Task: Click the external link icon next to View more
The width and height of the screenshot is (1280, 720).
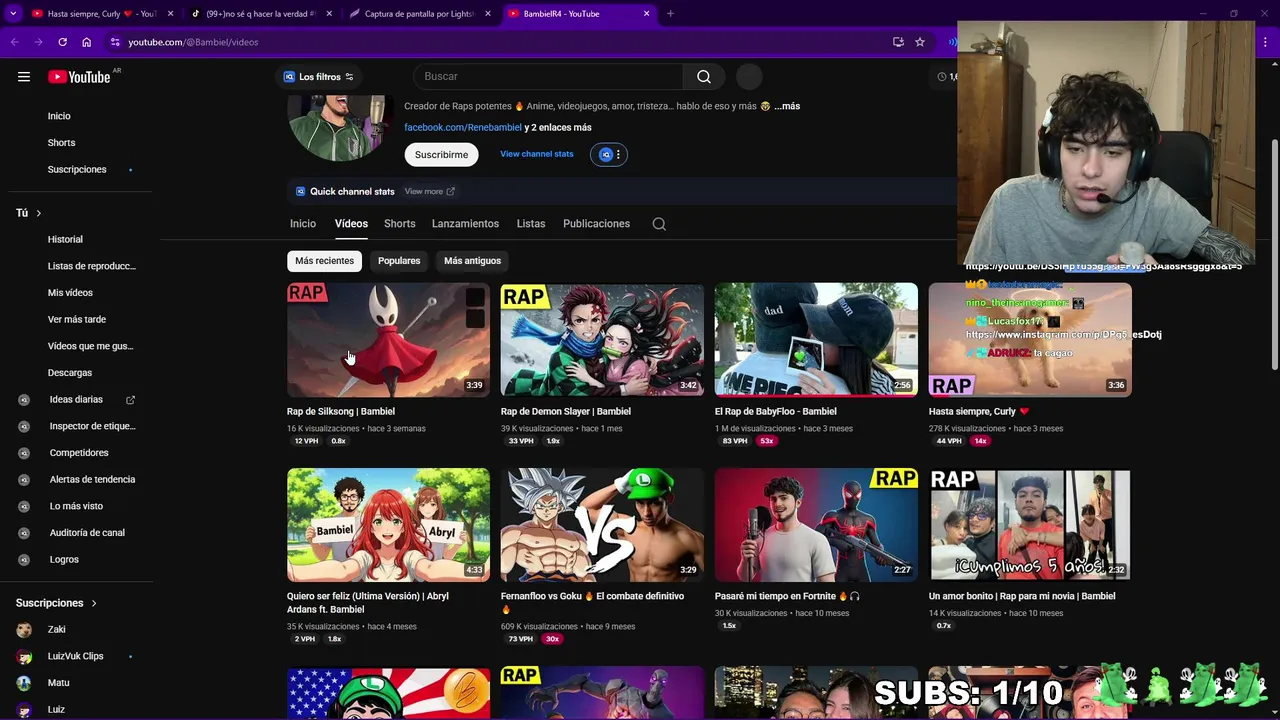Action: pyautogui.click(x=450, y=192)
